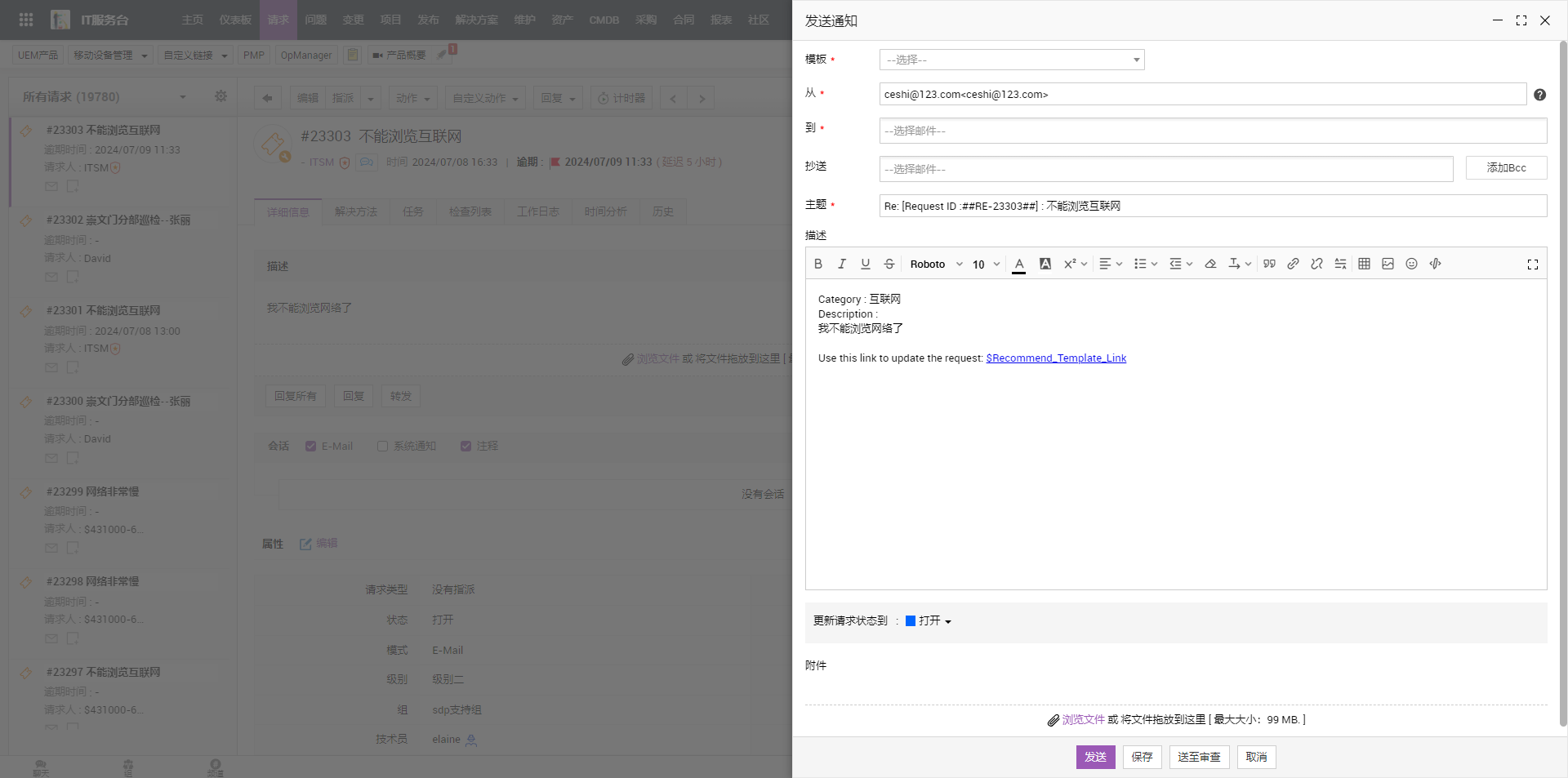This screenshot has height=778, width=1568.
Task: Open the Roboto font family dropdown
Action: click(x=936, y=265)
